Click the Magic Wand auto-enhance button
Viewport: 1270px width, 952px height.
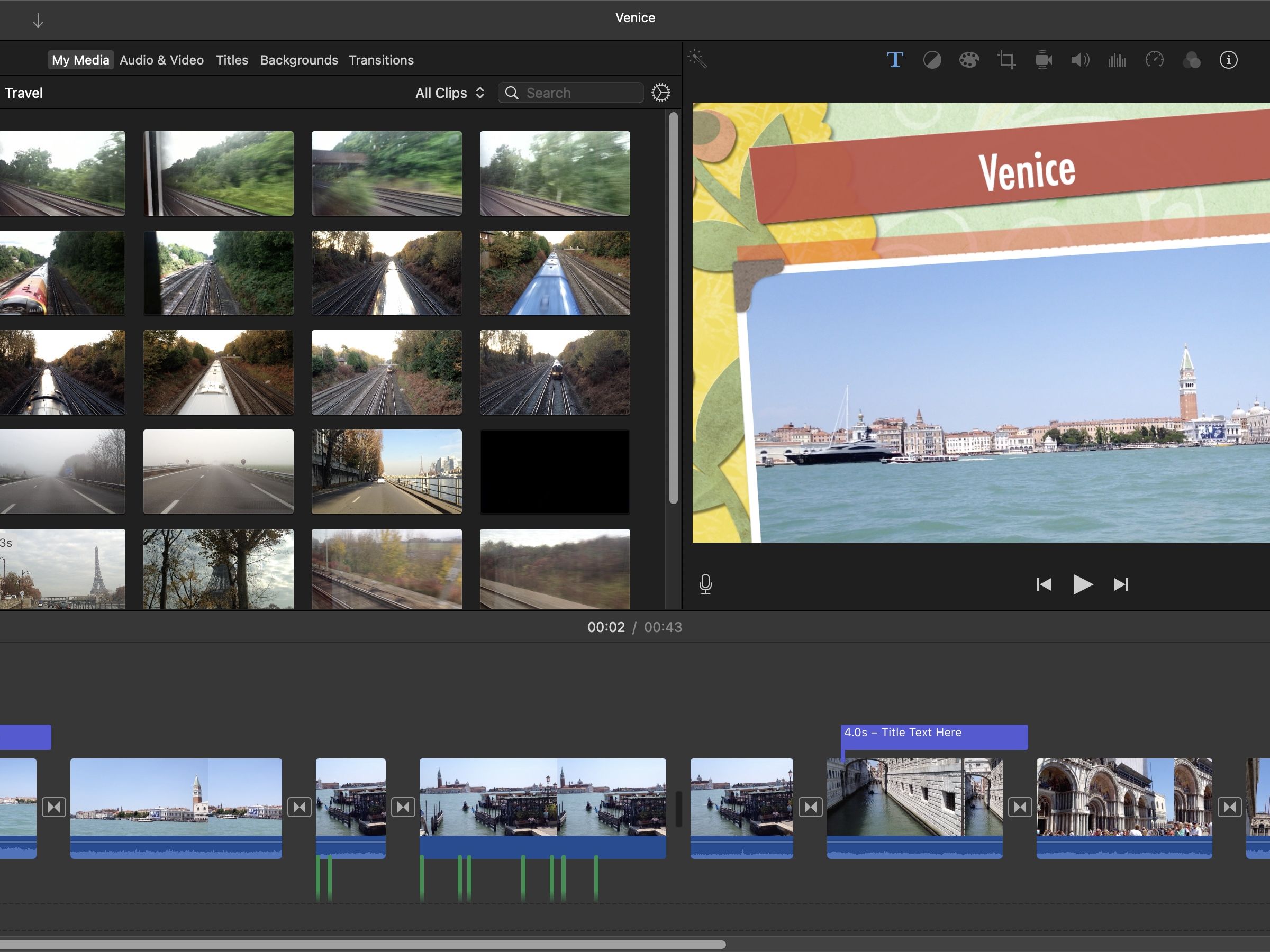(x=697, y=59)
